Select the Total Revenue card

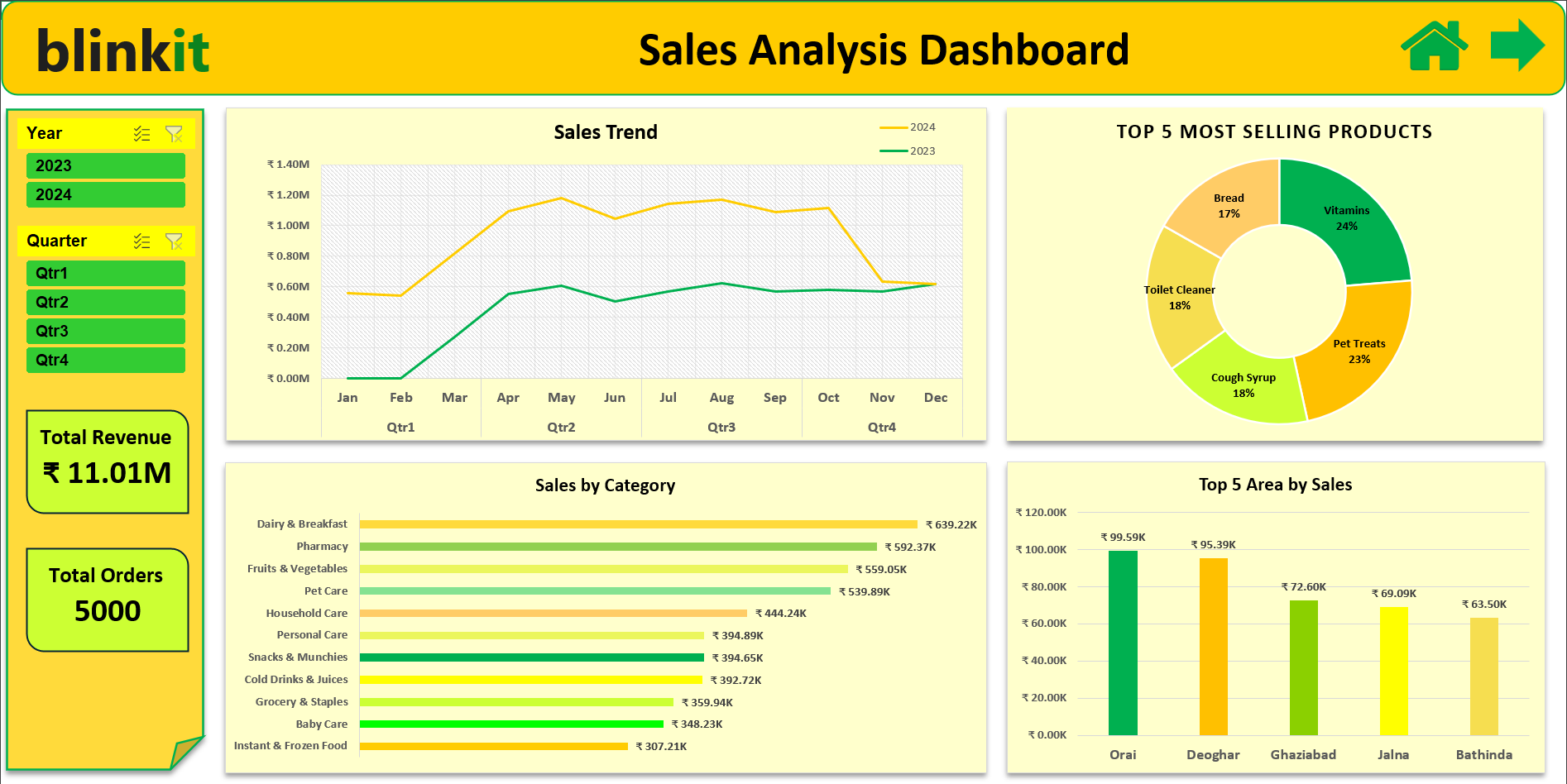pyautogui.click(x=108, y=461)
